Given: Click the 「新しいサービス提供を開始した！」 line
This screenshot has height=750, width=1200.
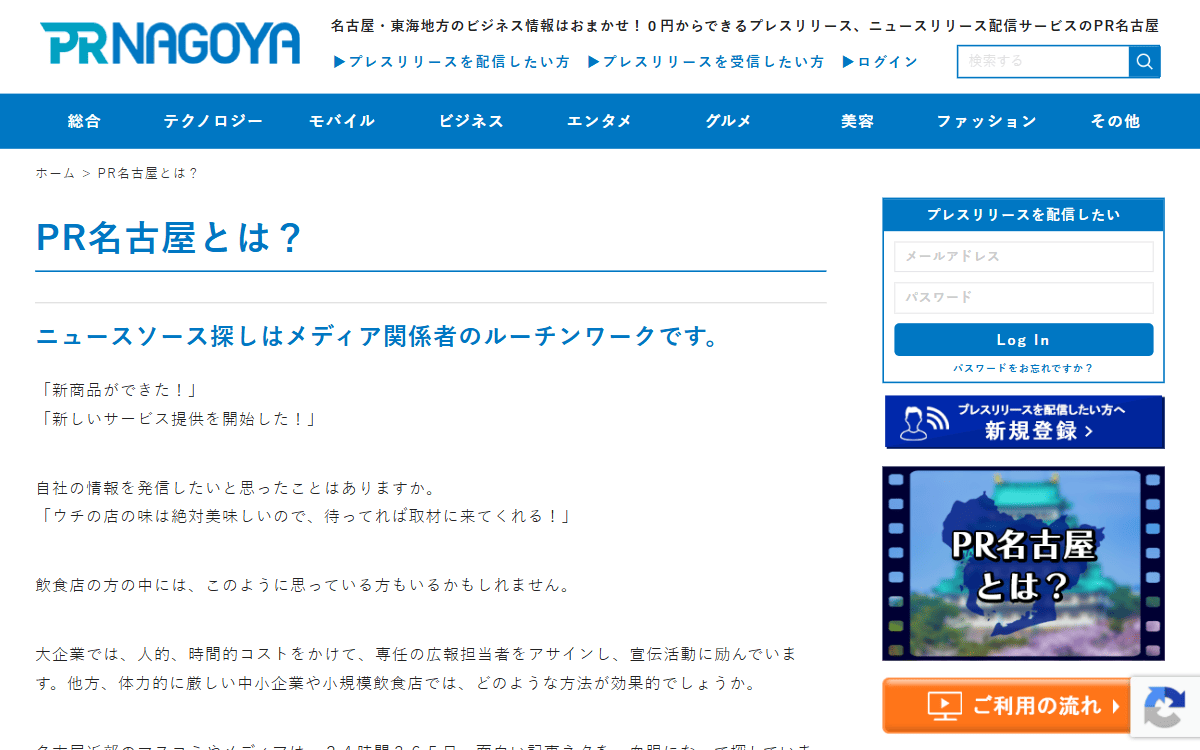Looking at the screenshot, I should [178, 419].
